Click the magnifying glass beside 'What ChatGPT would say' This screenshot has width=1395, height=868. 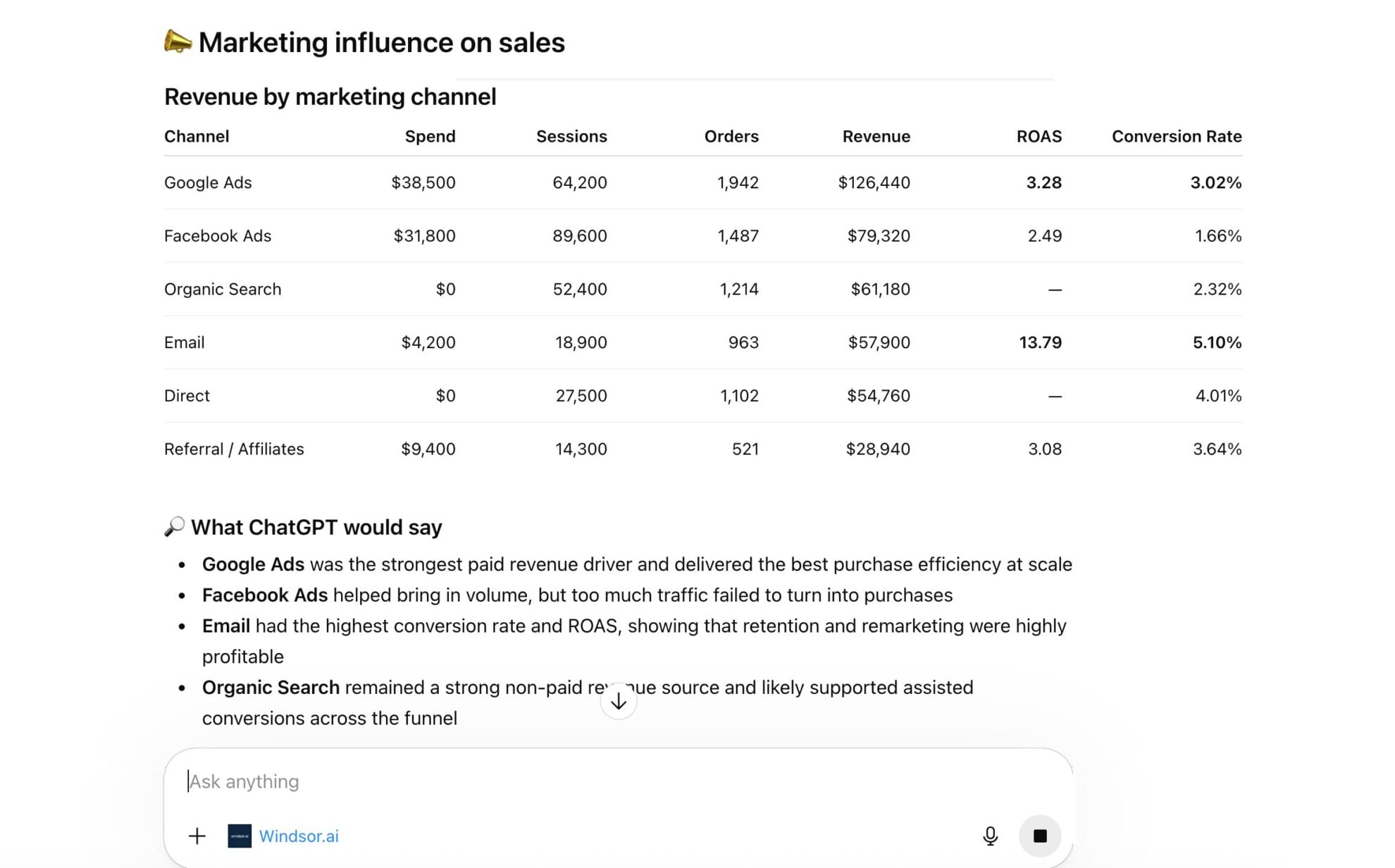tap(174, 526)
